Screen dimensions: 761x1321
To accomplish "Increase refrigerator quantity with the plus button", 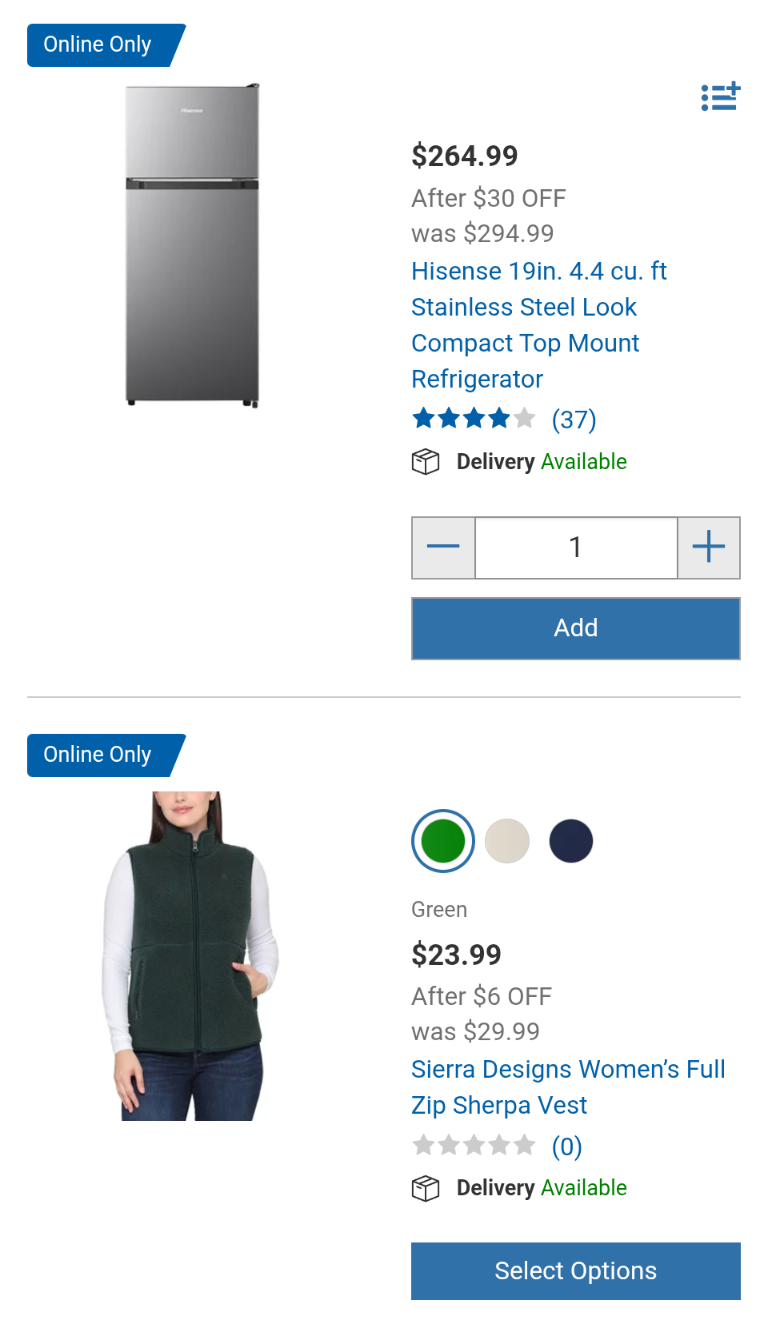I will point(709,547).
